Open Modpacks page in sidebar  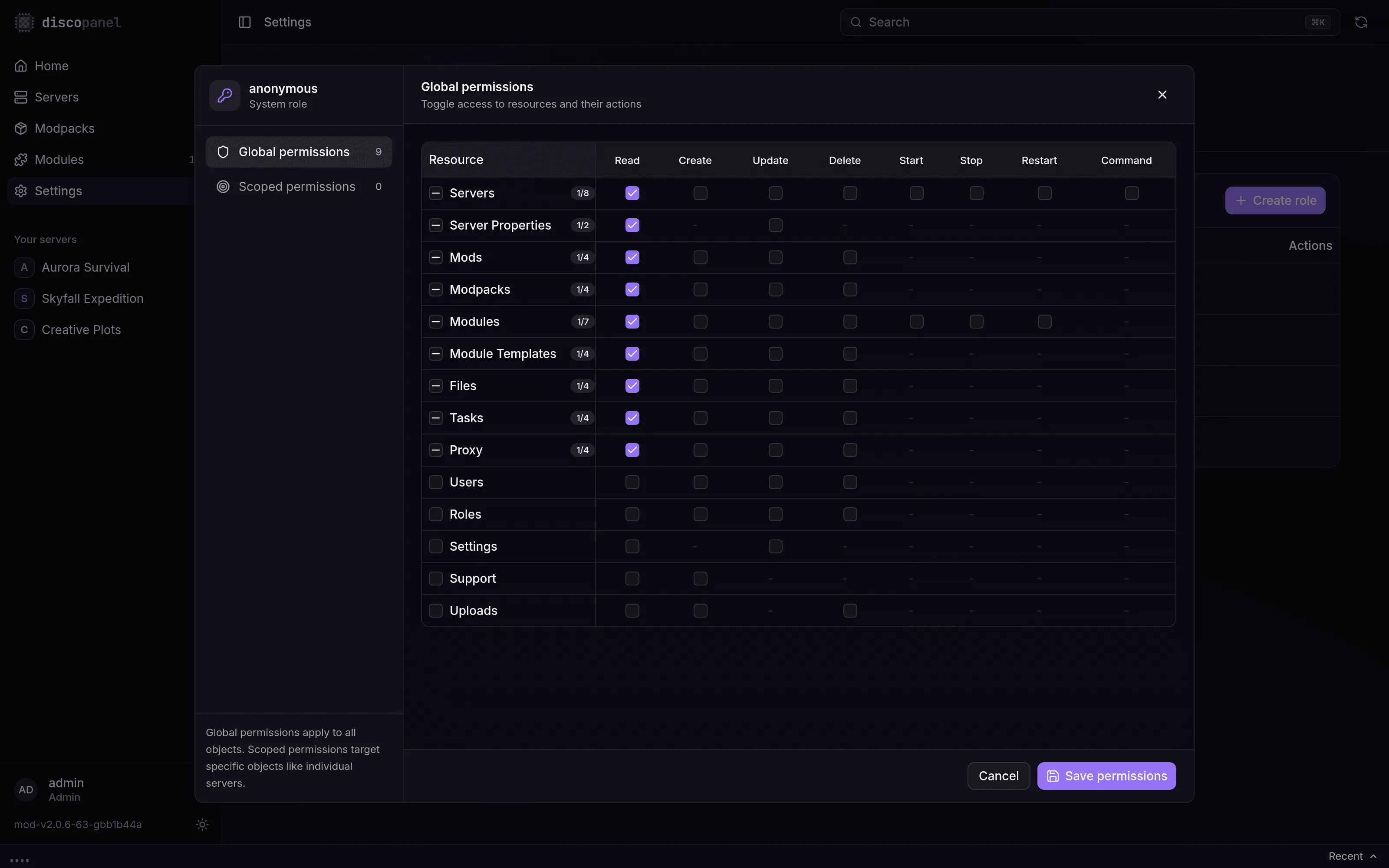(65, 128)
